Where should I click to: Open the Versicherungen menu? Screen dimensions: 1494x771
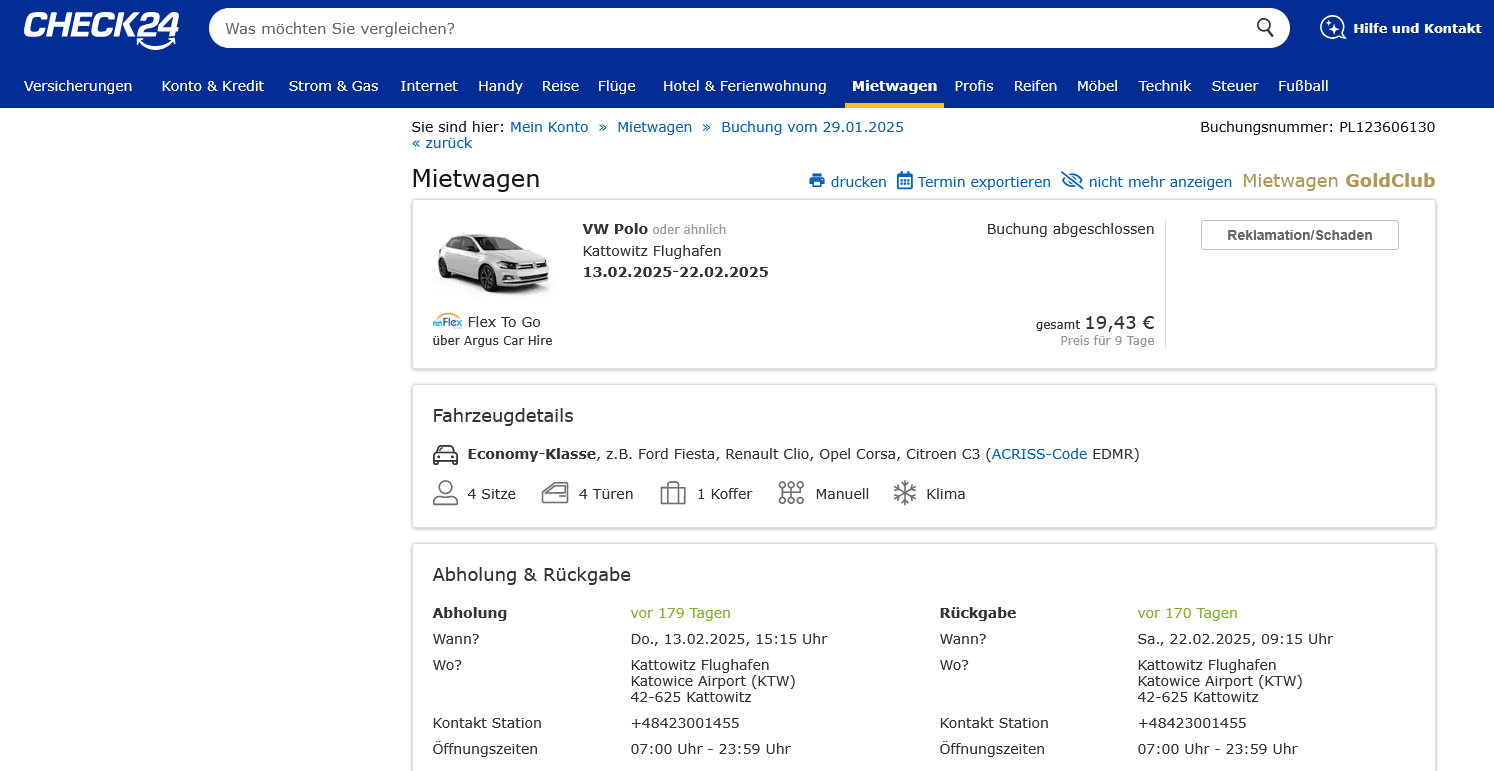tap(78, 86)
